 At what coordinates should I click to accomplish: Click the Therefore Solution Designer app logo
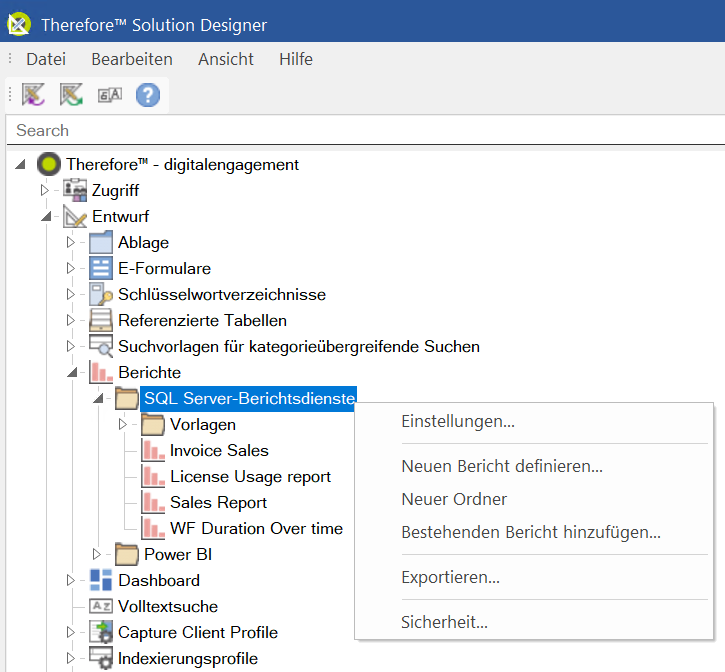pyautogui.click(x=19, y=24)
